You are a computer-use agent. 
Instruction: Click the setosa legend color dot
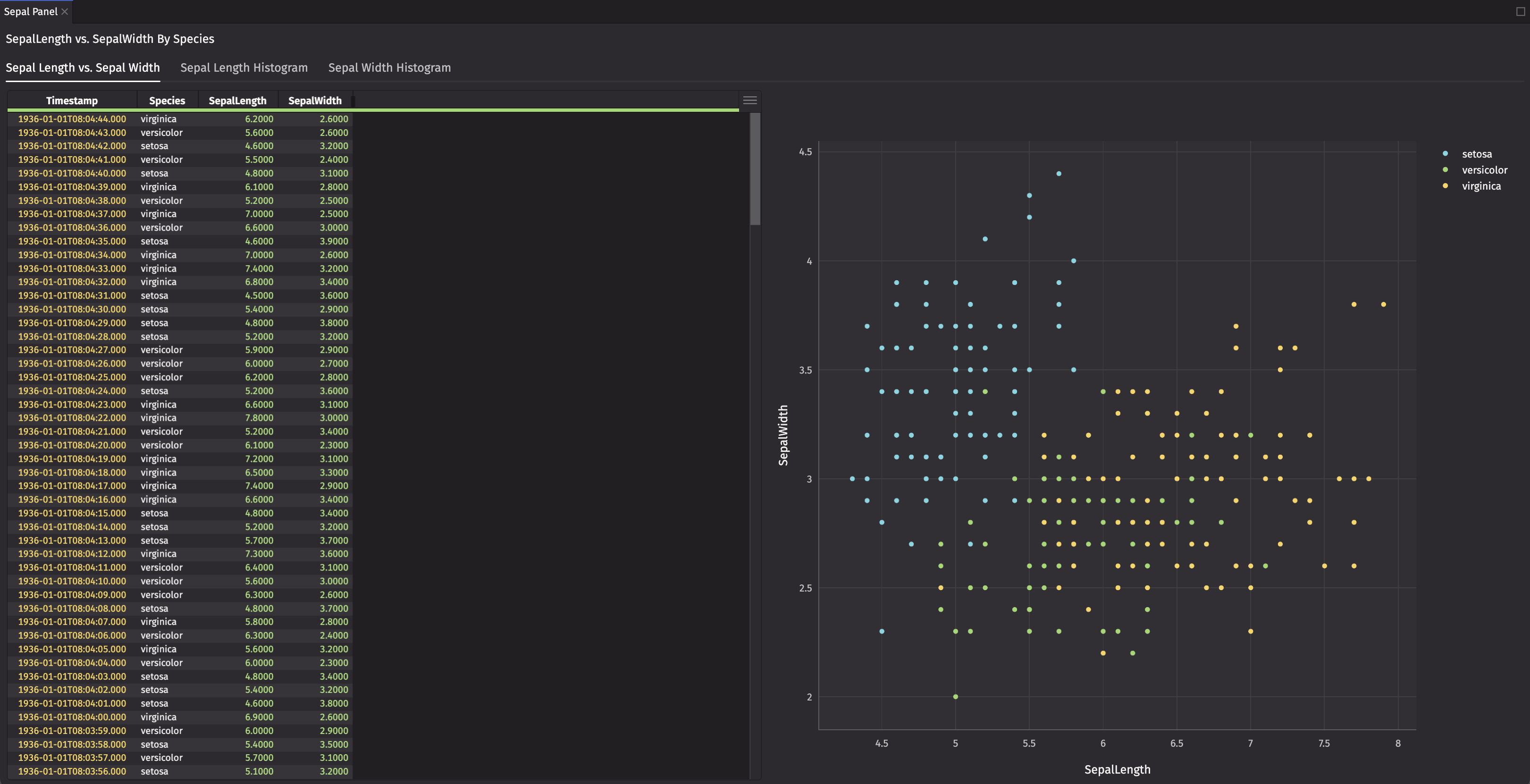[1446, 153]
